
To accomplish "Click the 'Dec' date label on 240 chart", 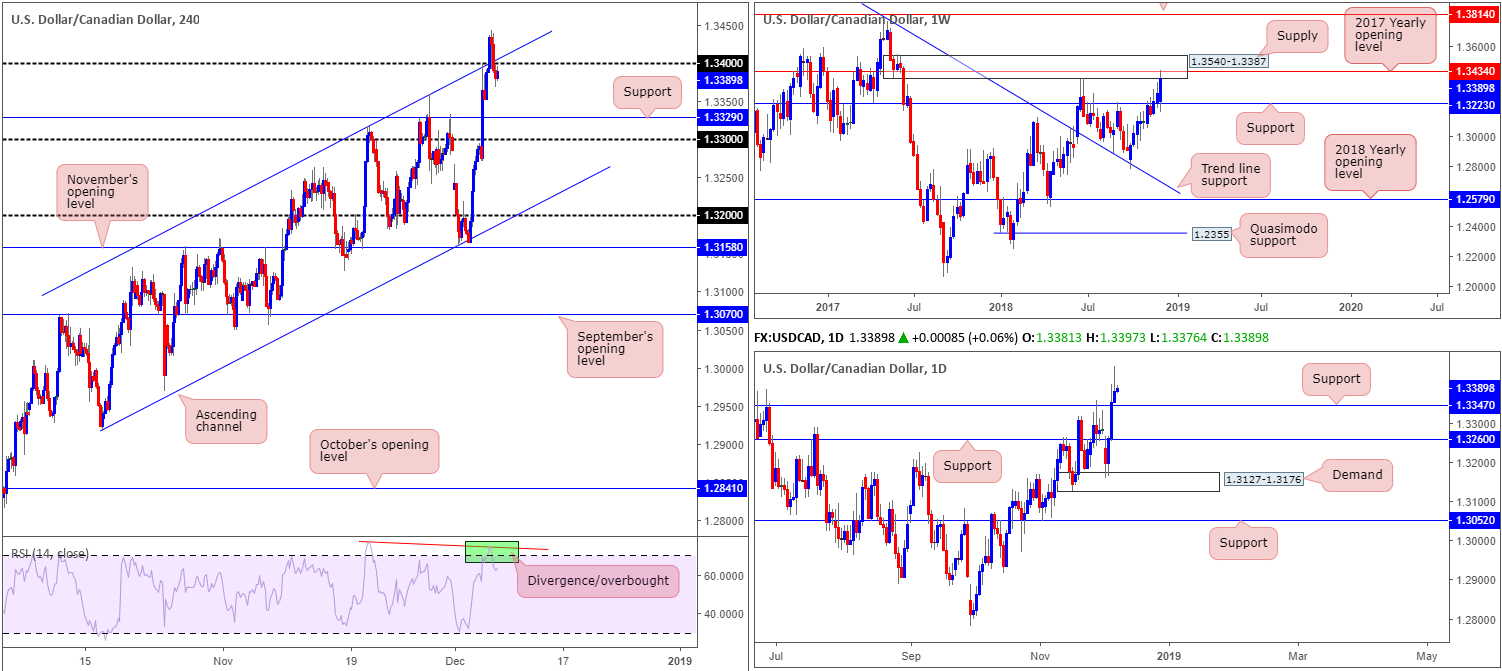I will pyautogui.click(x=455, y=660).
